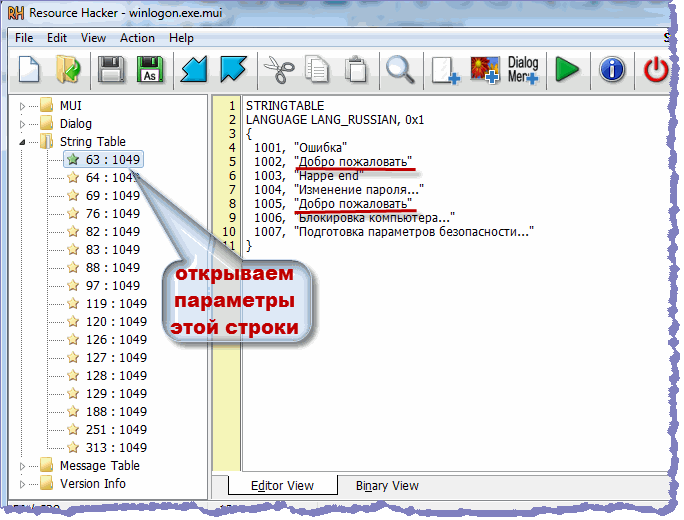Image resolution: width=684 pixels, height=520 pixels.
Task: Select string table entry 119 : 1049
Action: pos(116,304)
